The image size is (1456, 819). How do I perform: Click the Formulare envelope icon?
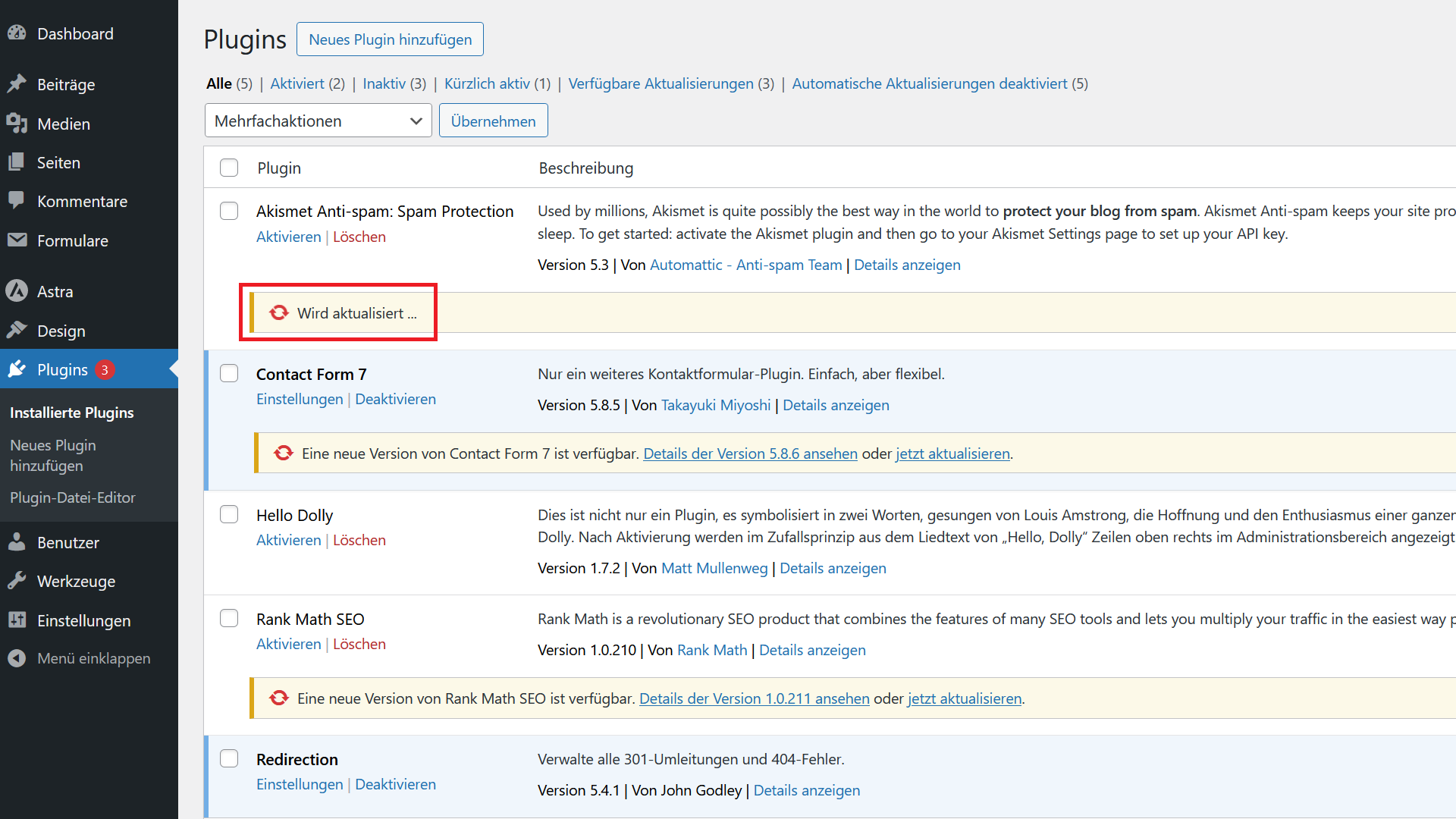pyautogui.click(x=17, y=240)
